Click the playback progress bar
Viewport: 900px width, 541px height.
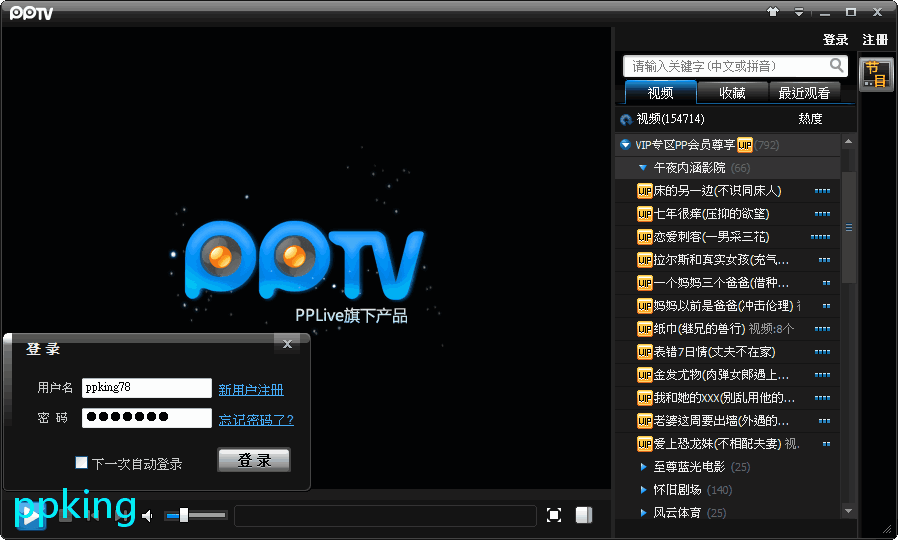385,516
